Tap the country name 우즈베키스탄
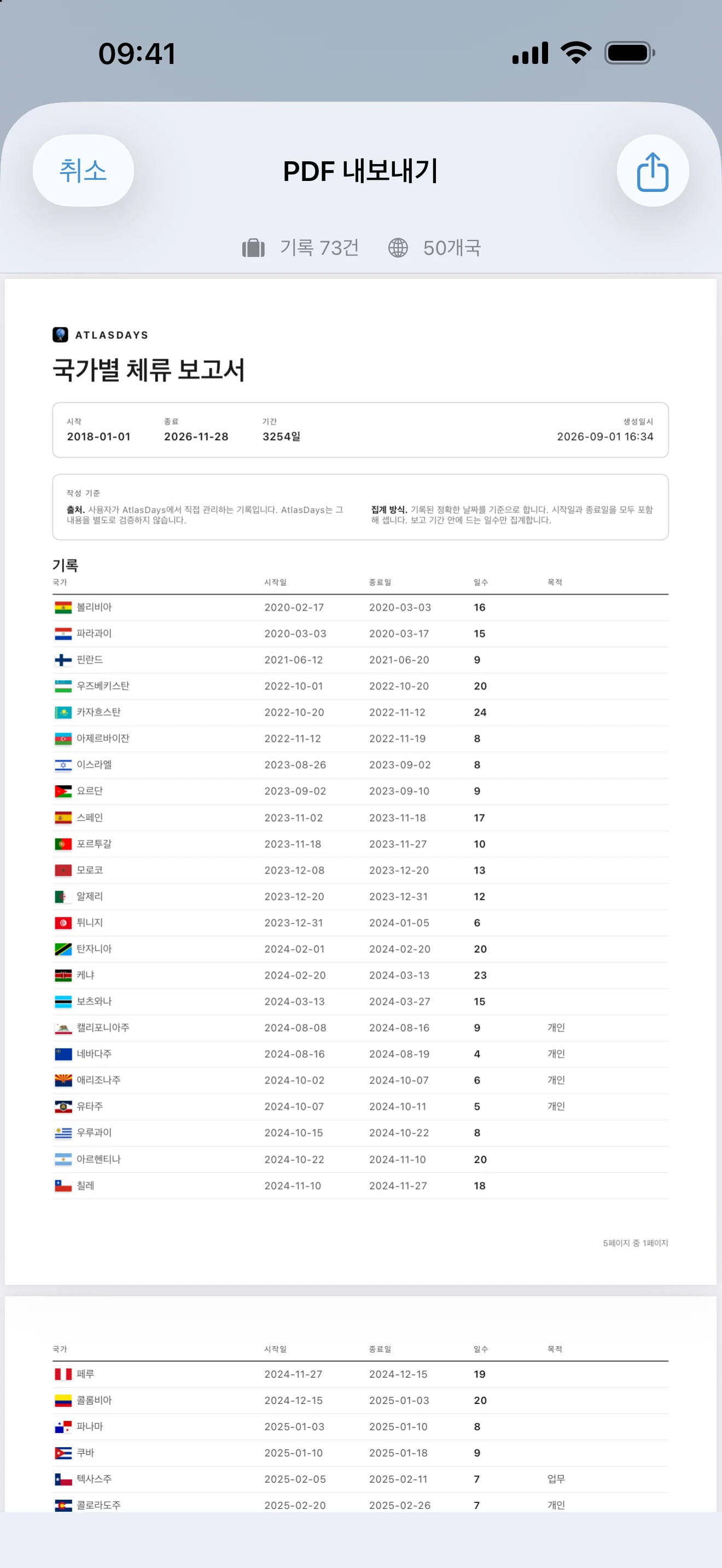This screenshot has width=722, height=1568. 103,686
